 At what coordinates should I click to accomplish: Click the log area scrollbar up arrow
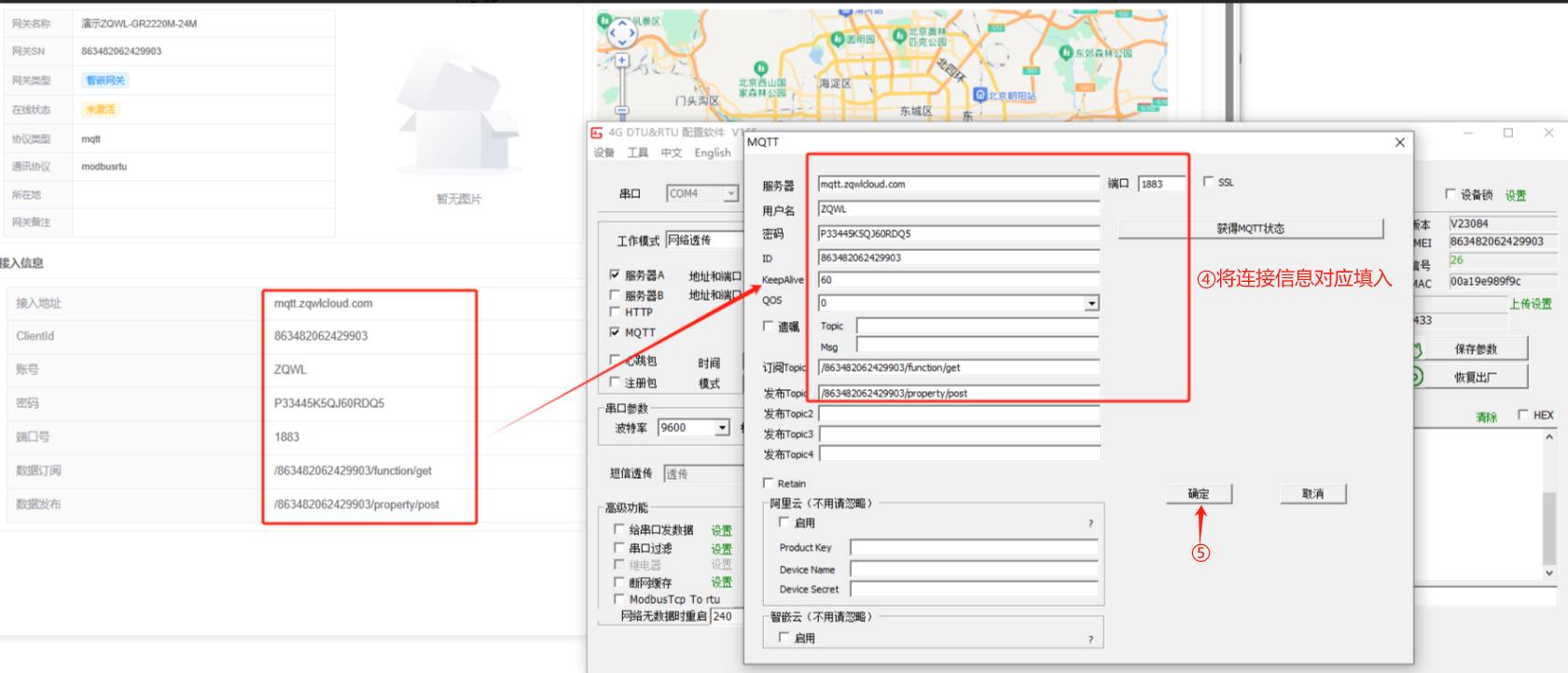[x=1549, y=437]
